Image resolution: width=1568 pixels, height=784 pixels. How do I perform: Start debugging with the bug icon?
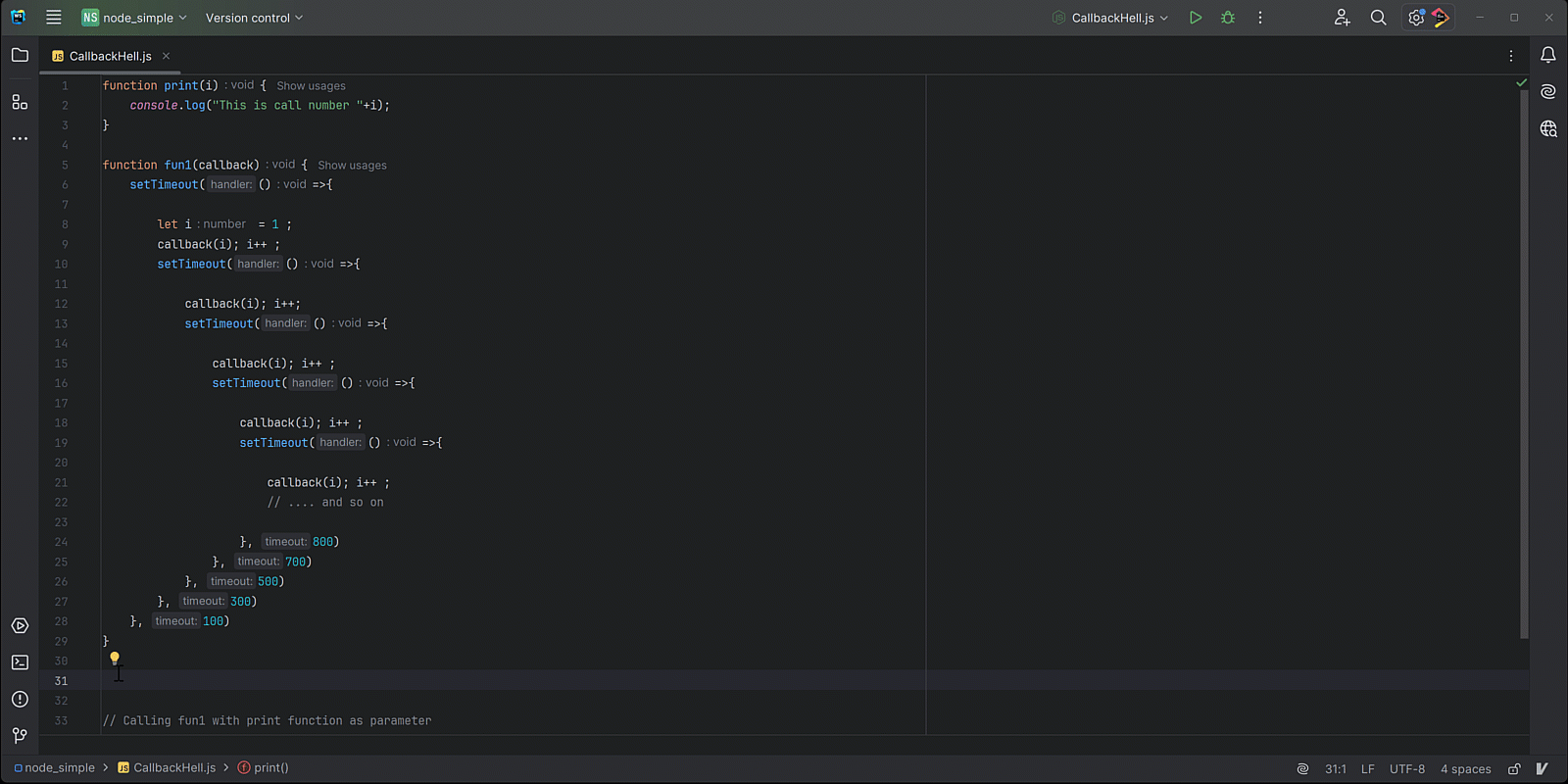click(x=1228, y=18)
